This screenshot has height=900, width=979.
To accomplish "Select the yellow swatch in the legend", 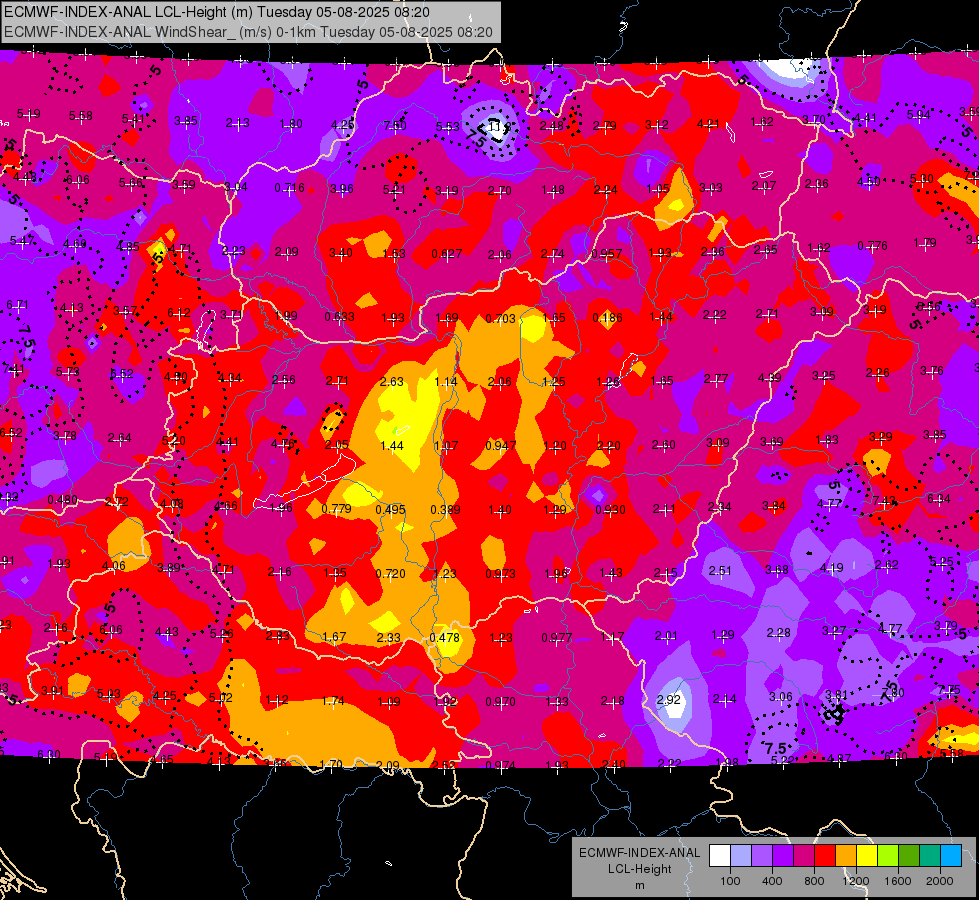I will coord(867,856).
